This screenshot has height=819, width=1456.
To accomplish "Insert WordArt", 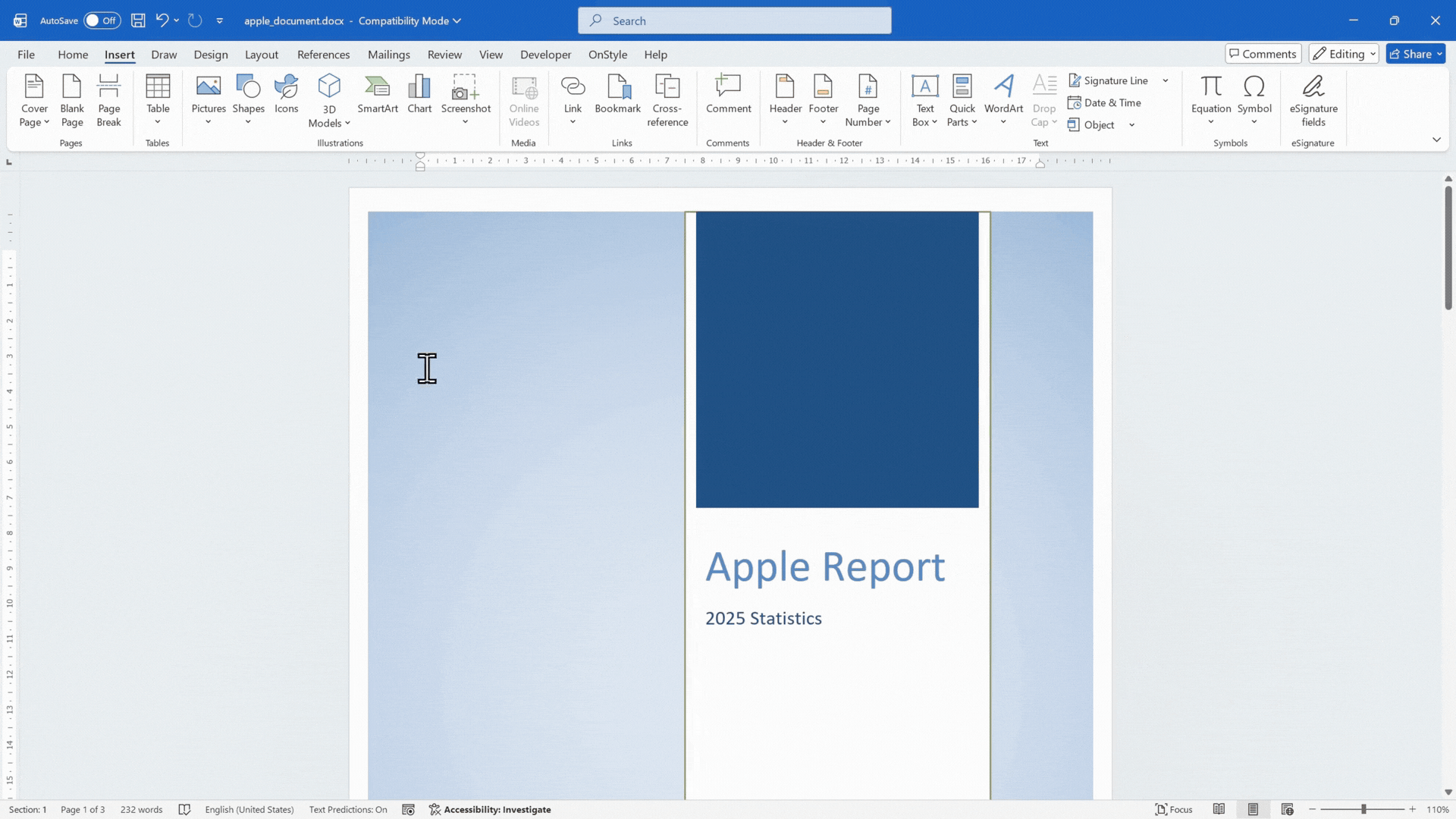I will click(x=1003, y=101).
